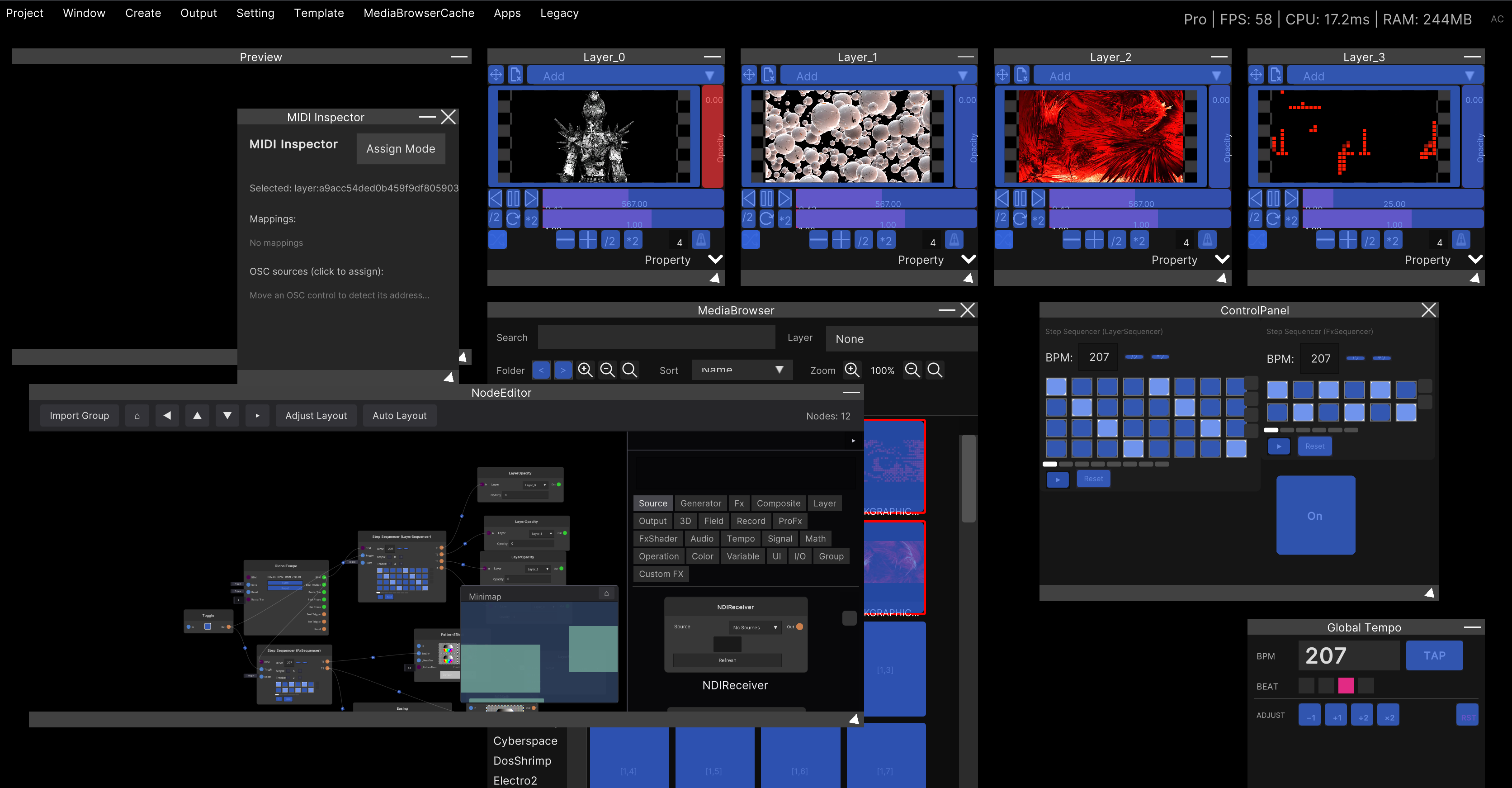
Task: Click the move icon in Layer_3 panel
Action: 1256,75
